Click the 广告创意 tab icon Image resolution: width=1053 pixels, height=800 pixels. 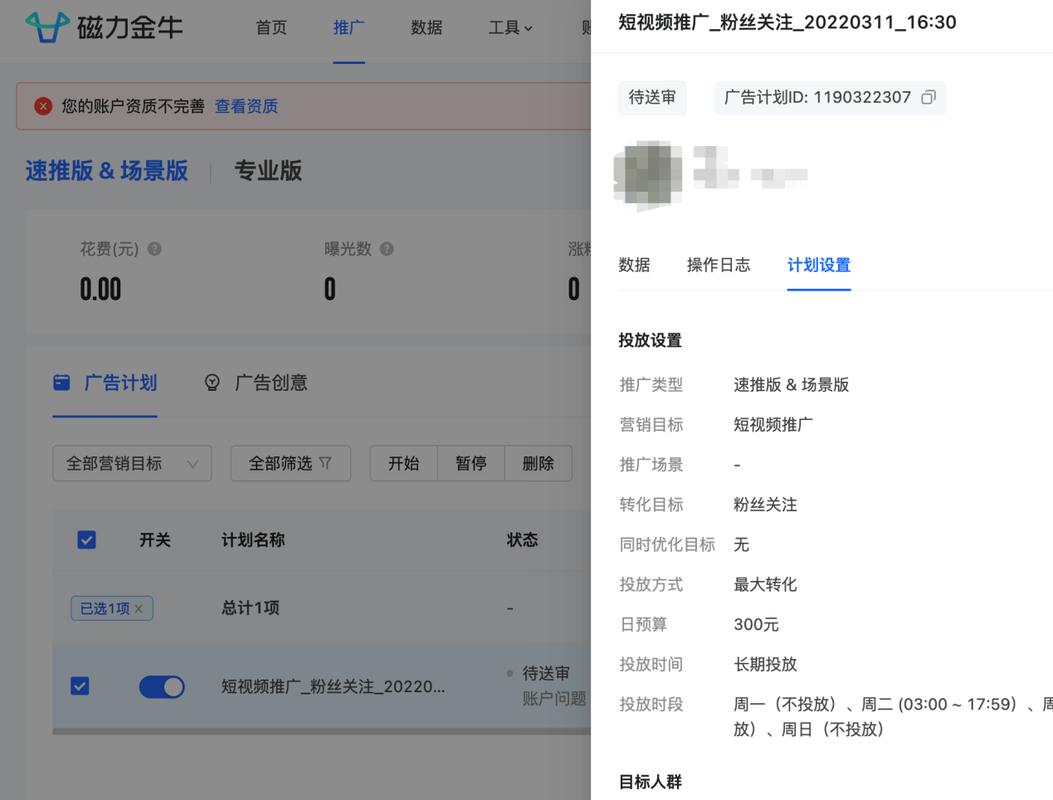(211, 382)
